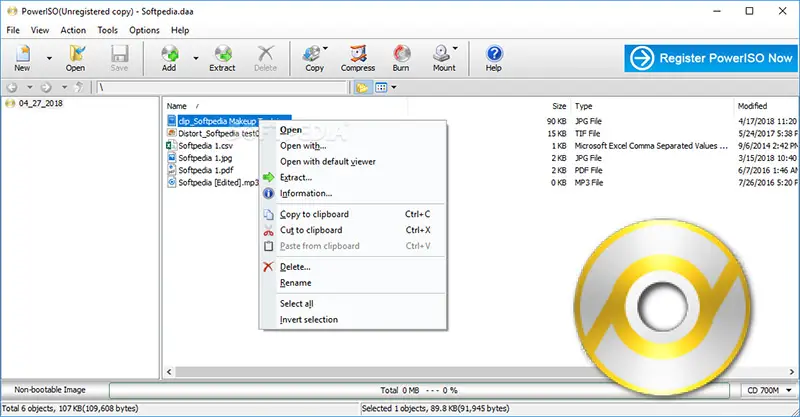Click the Help toolbar icon
Viewport: 800px width, 417px height.
point(493,58)
